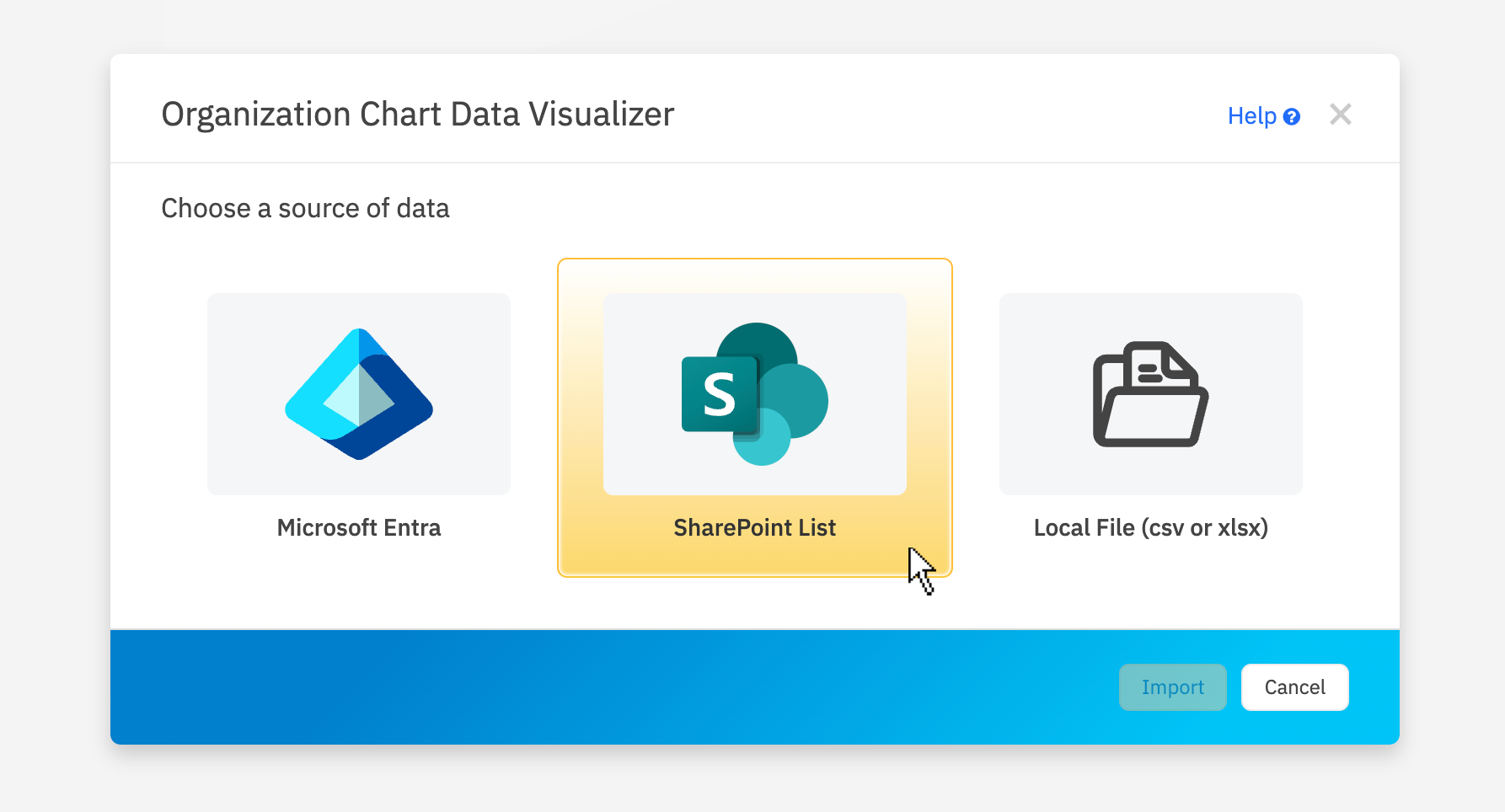The width and height of the screenshot is (1505, 812).
Task: Close the Data Visualizer dialog
Action: coord(1341,115)
